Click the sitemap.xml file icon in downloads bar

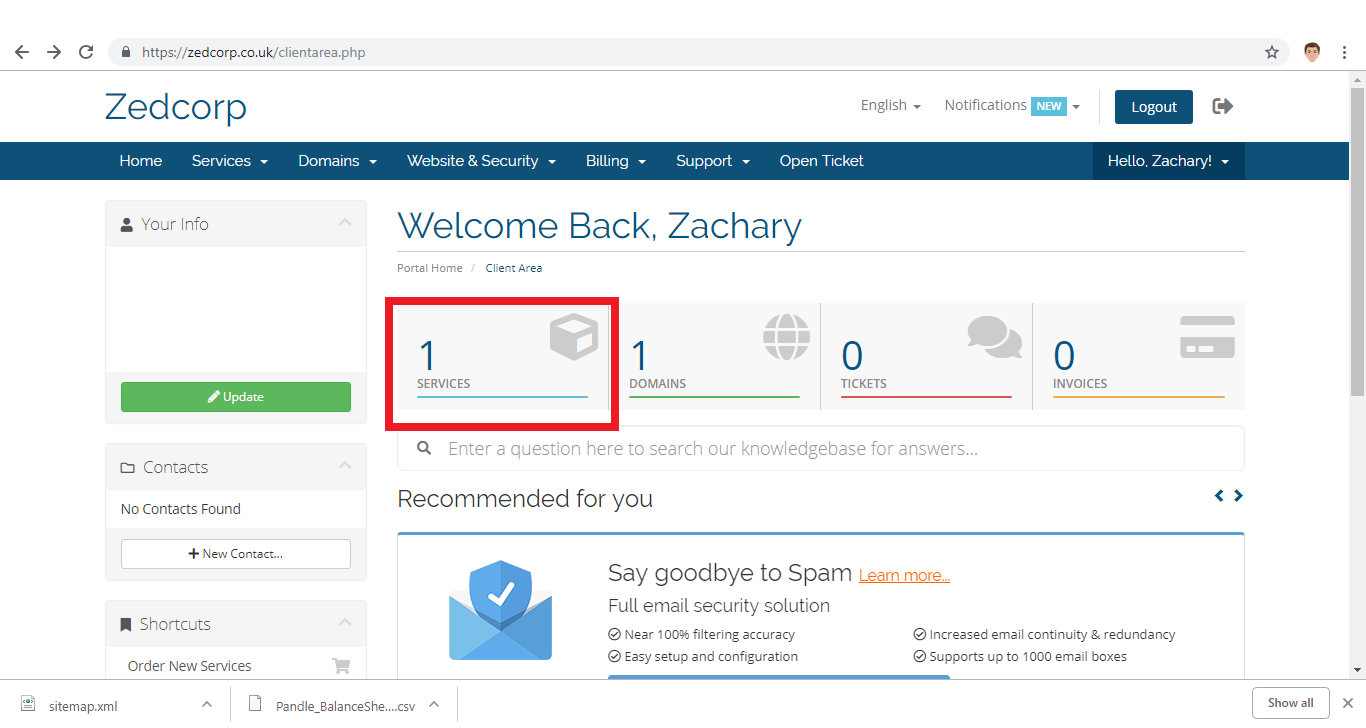(x=28, y=704)
